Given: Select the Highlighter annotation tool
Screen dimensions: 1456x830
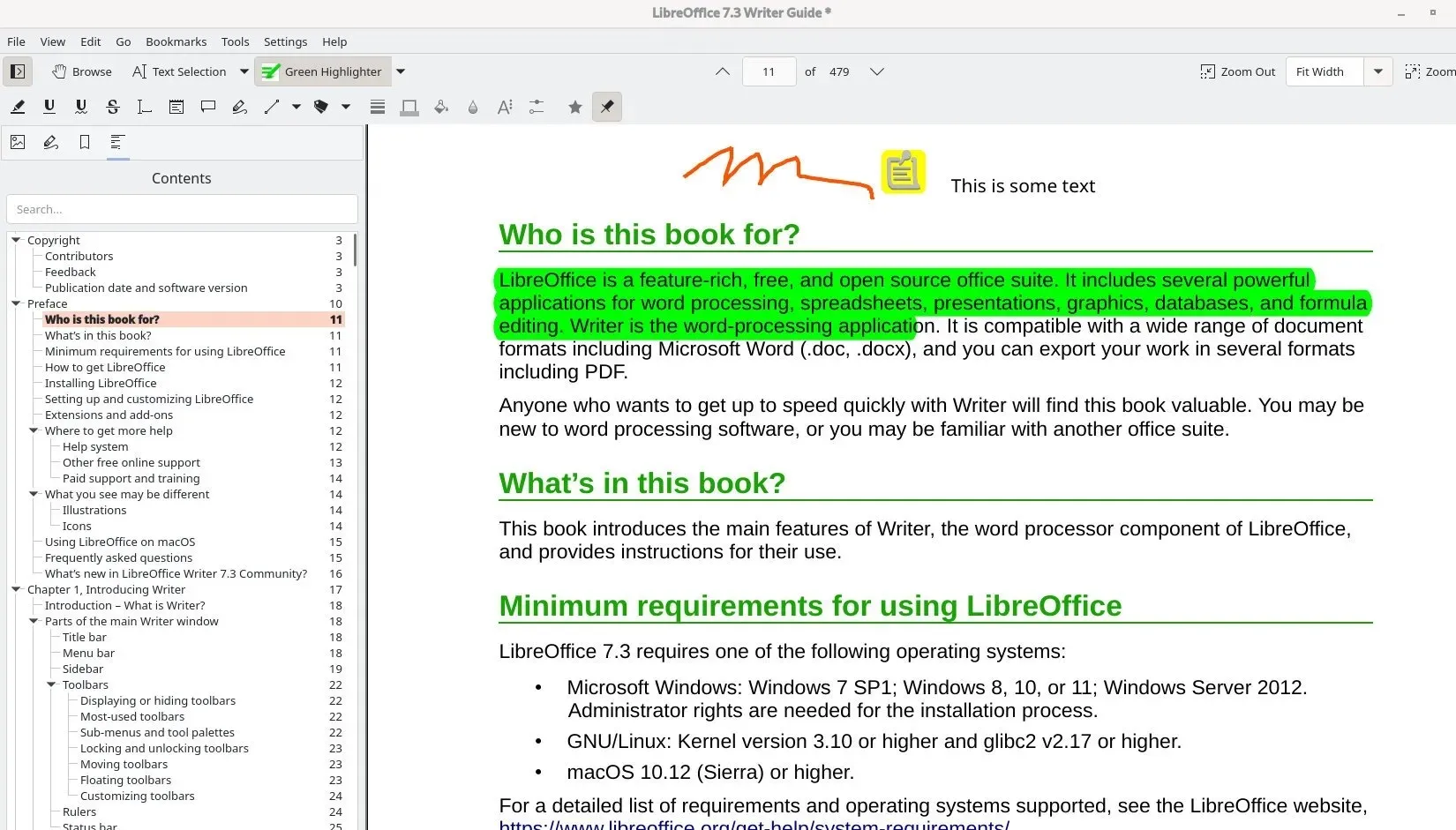Looking at the screenshot, I should [x=18, y=107].
